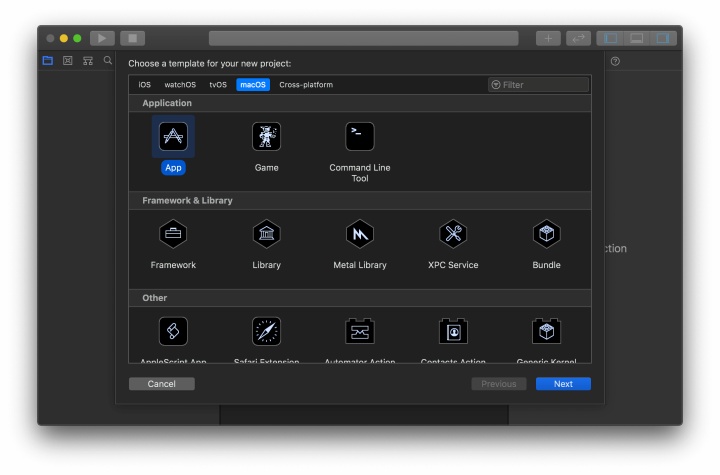
Task: Click the Cancel button
Action: pyautogui.click(x=162, y=384)
